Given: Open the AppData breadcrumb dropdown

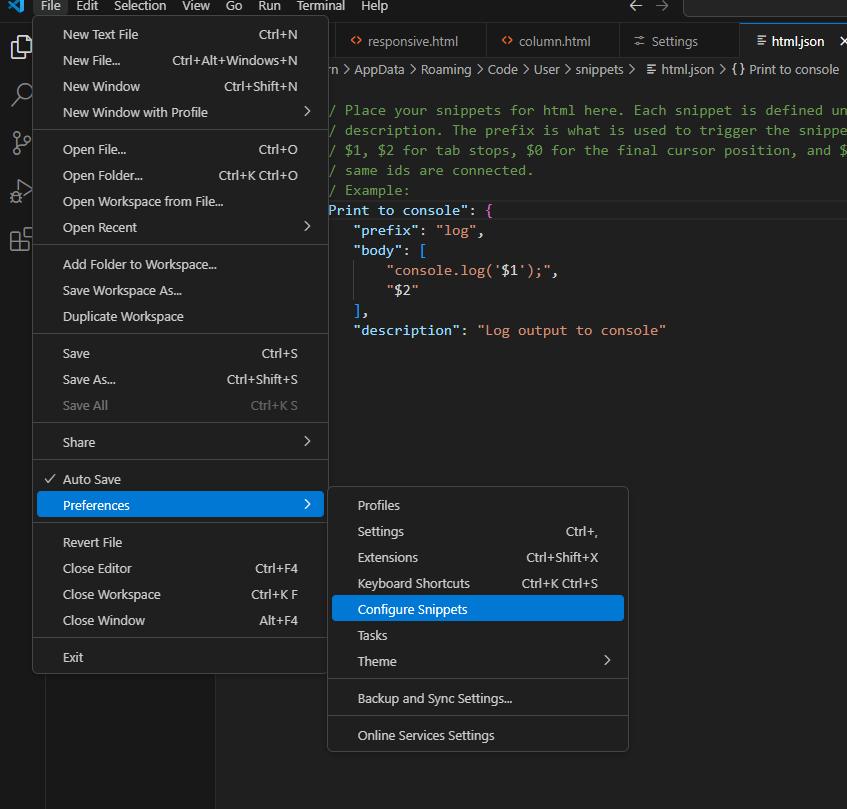Looking at the screenshot, I should 379,70.
